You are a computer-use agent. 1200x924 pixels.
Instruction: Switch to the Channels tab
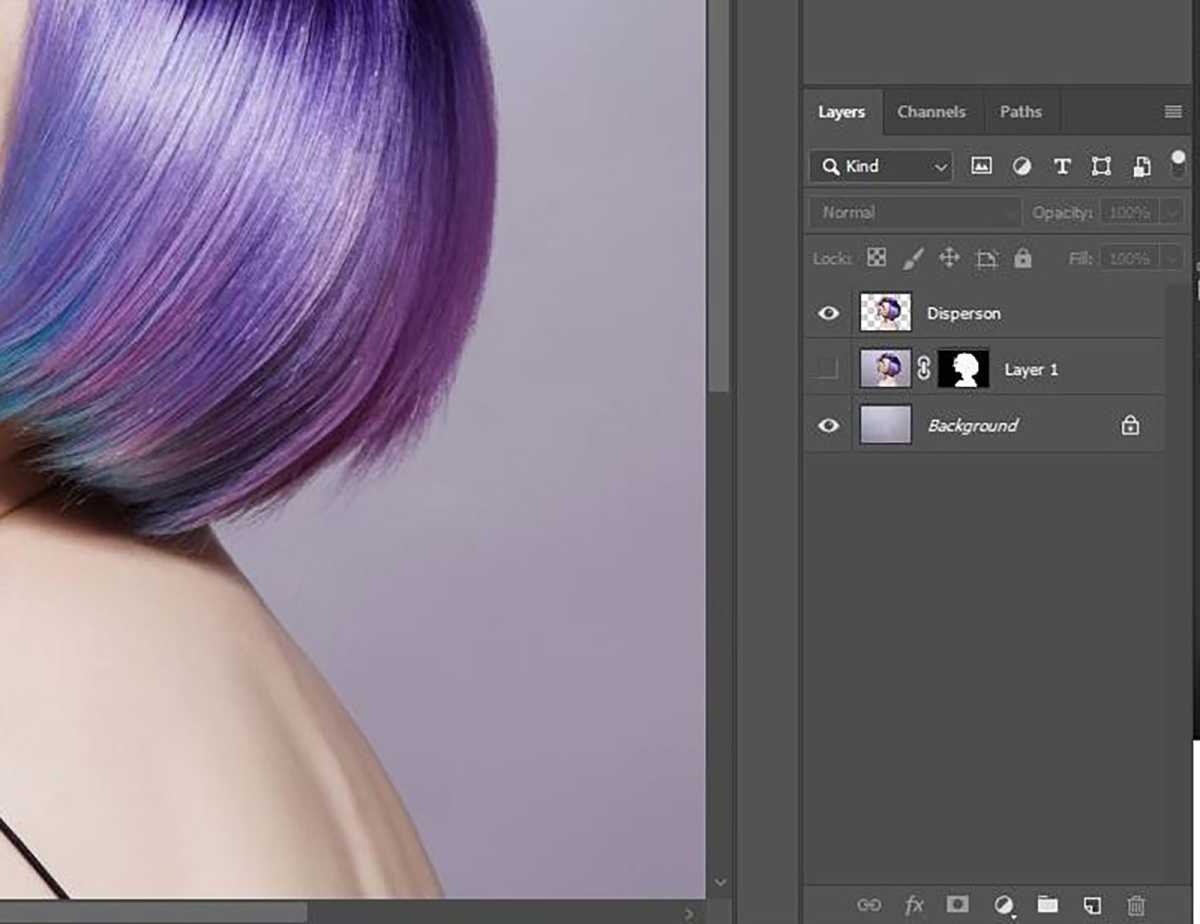931,111
